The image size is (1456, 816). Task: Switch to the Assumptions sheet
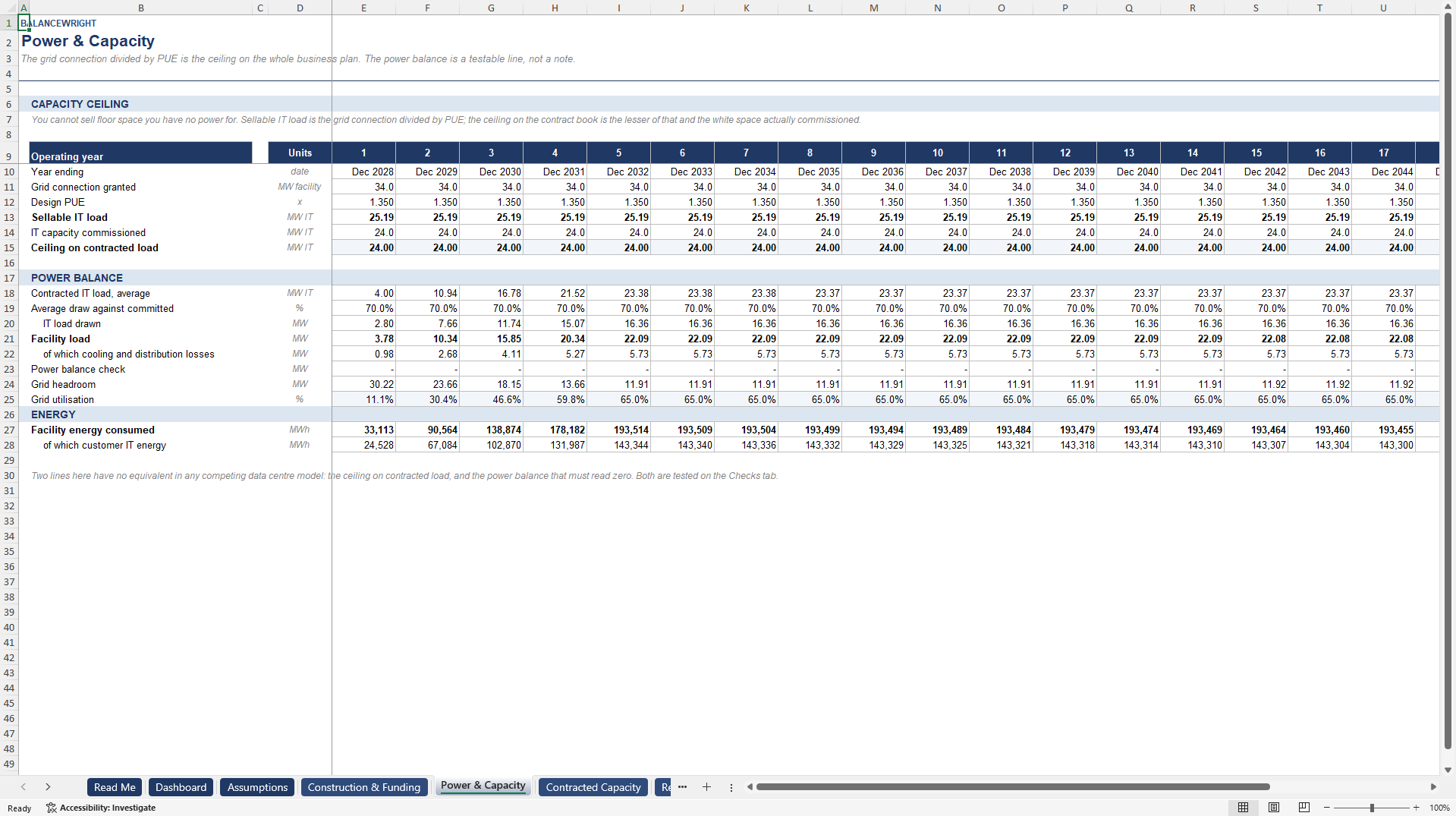click(x=257, y=787)
